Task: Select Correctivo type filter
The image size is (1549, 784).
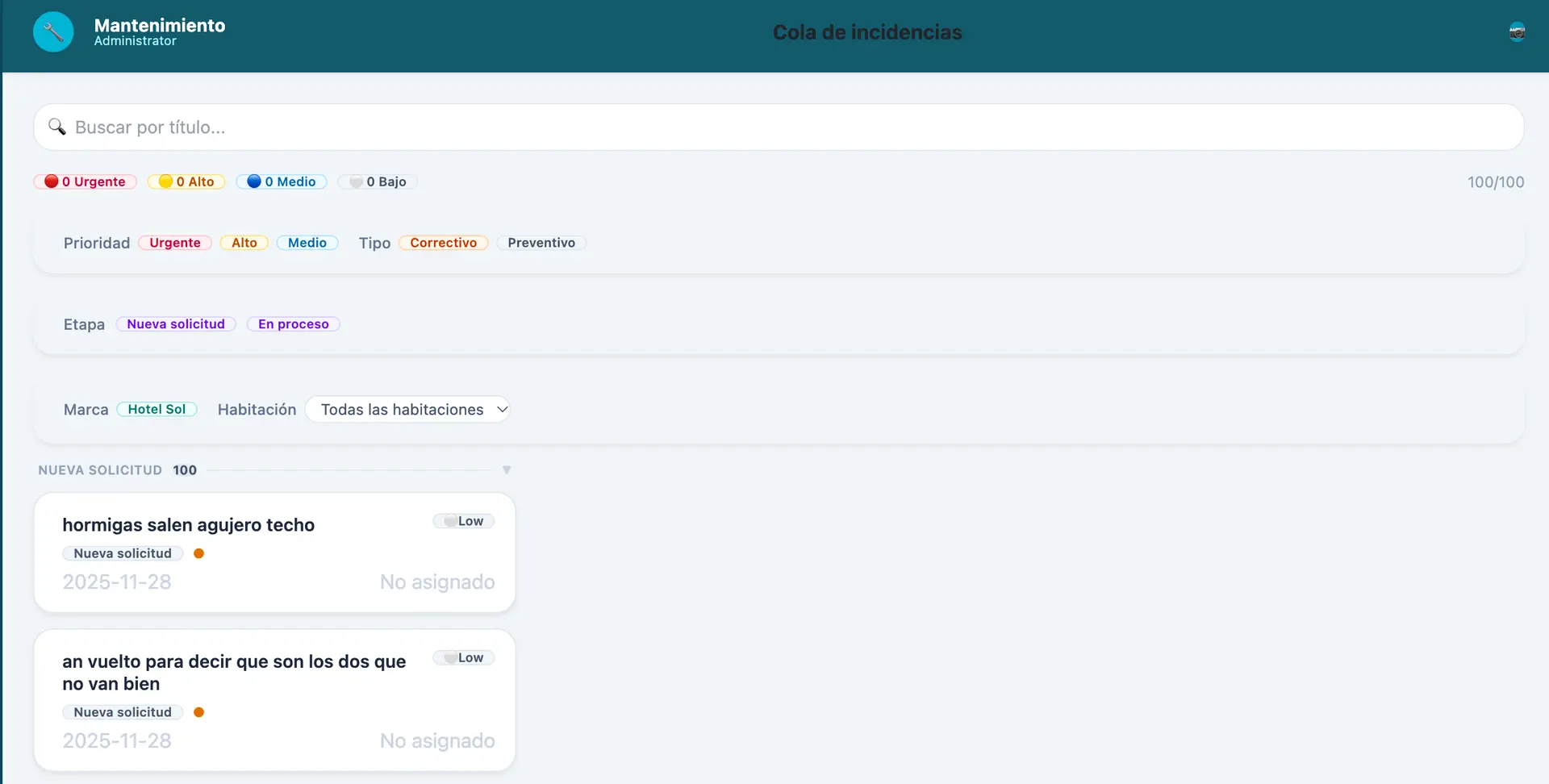Action: tap(444, 243)
